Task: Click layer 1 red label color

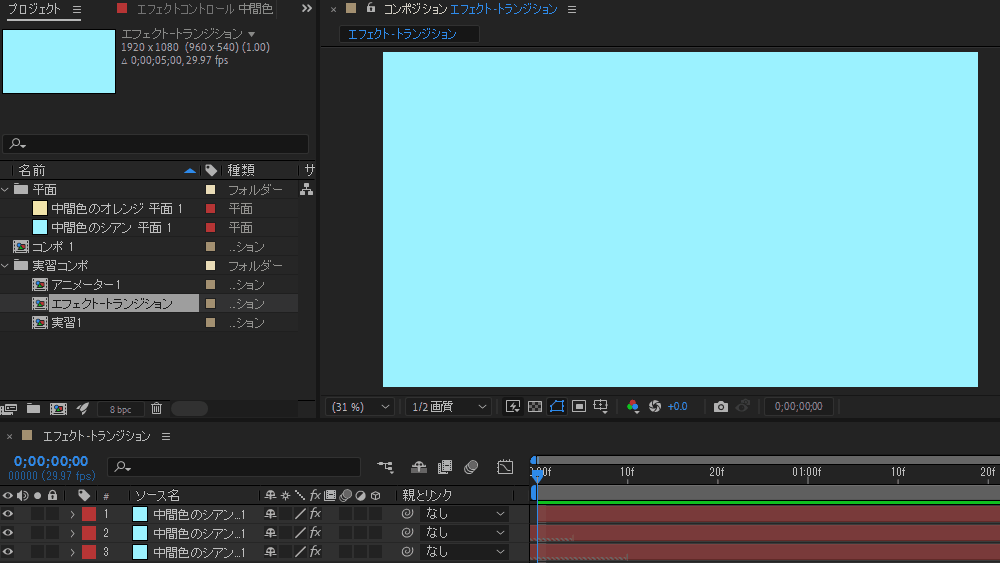Action: coord(89,514)
